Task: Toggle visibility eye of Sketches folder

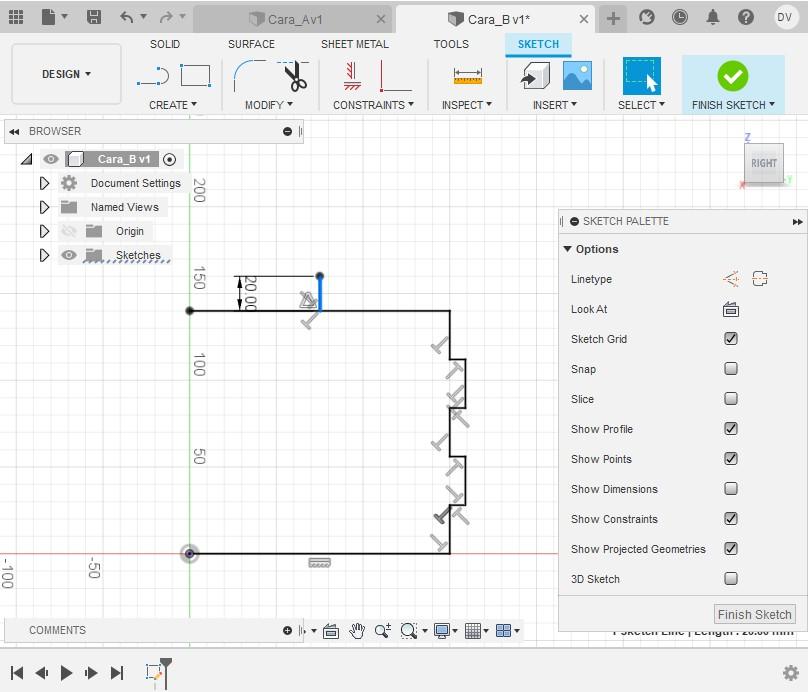Action: tap(69, 255)
